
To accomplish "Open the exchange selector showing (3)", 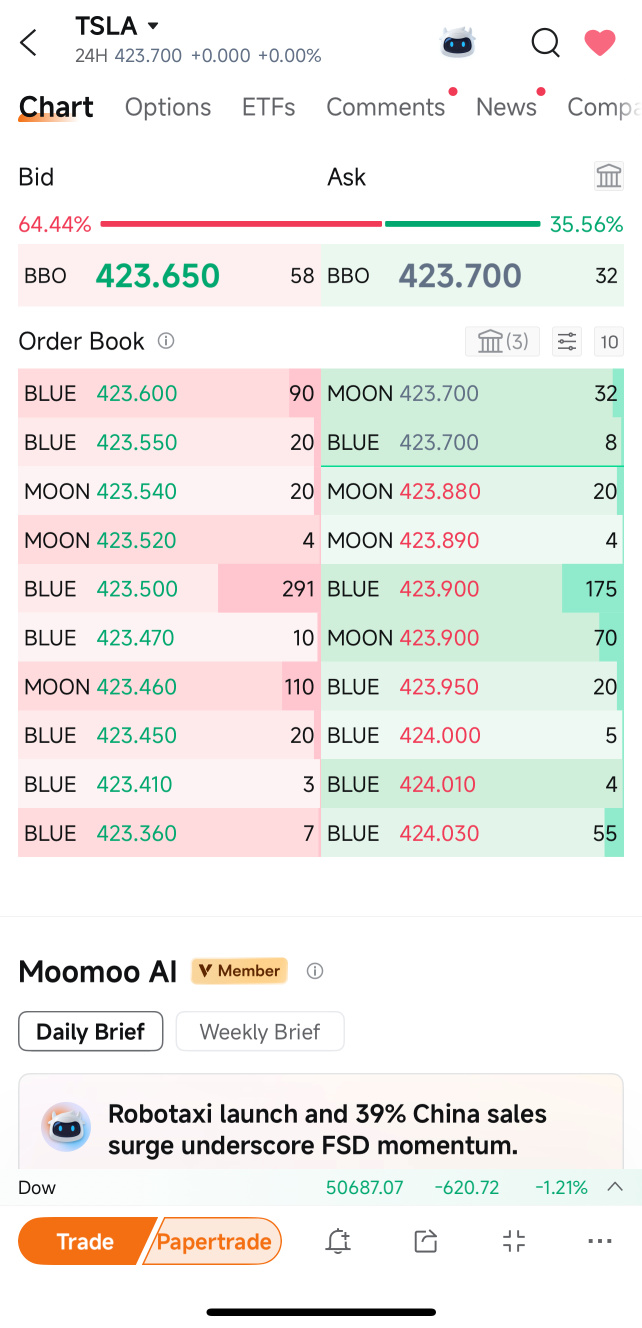I will click(x=503, y=342).
